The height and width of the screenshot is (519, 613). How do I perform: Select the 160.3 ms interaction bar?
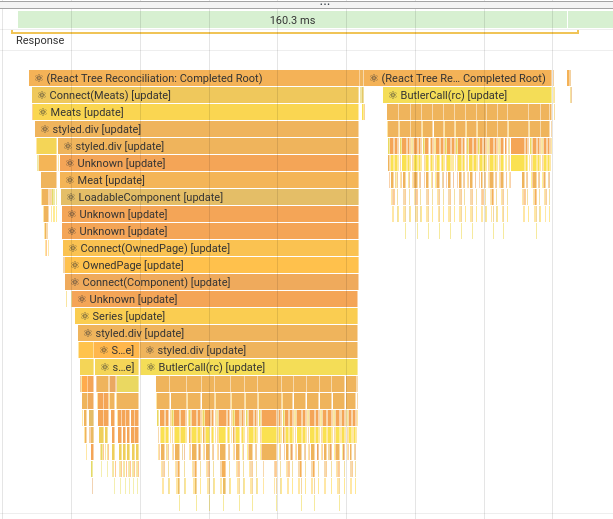(x=292, y=20)
